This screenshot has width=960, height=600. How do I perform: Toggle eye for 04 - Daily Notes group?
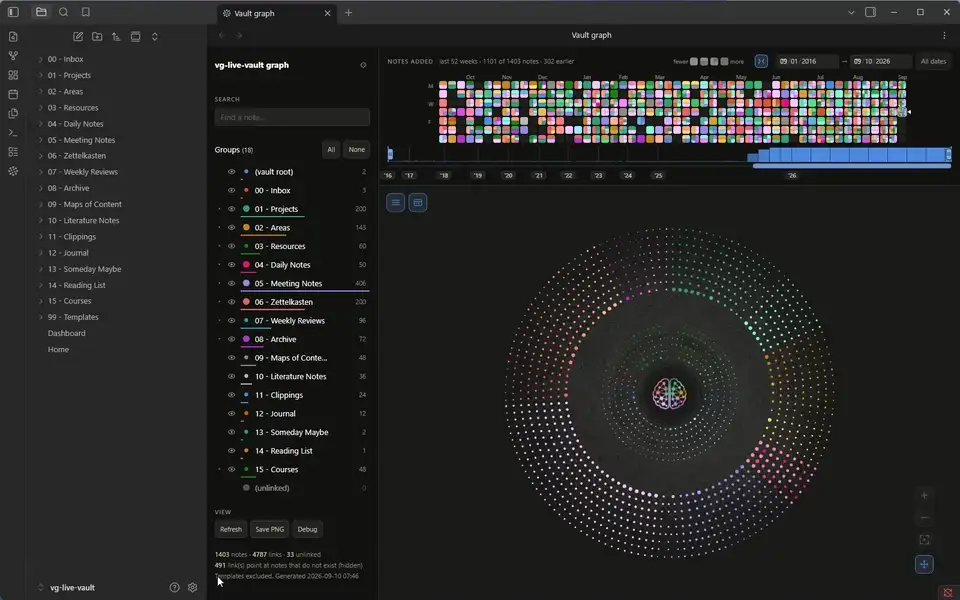[231, 264]
